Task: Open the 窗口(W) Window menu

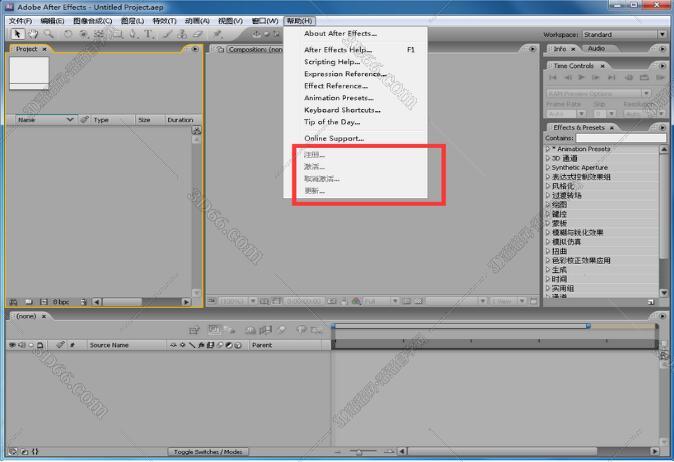Action: pos(265,21)
